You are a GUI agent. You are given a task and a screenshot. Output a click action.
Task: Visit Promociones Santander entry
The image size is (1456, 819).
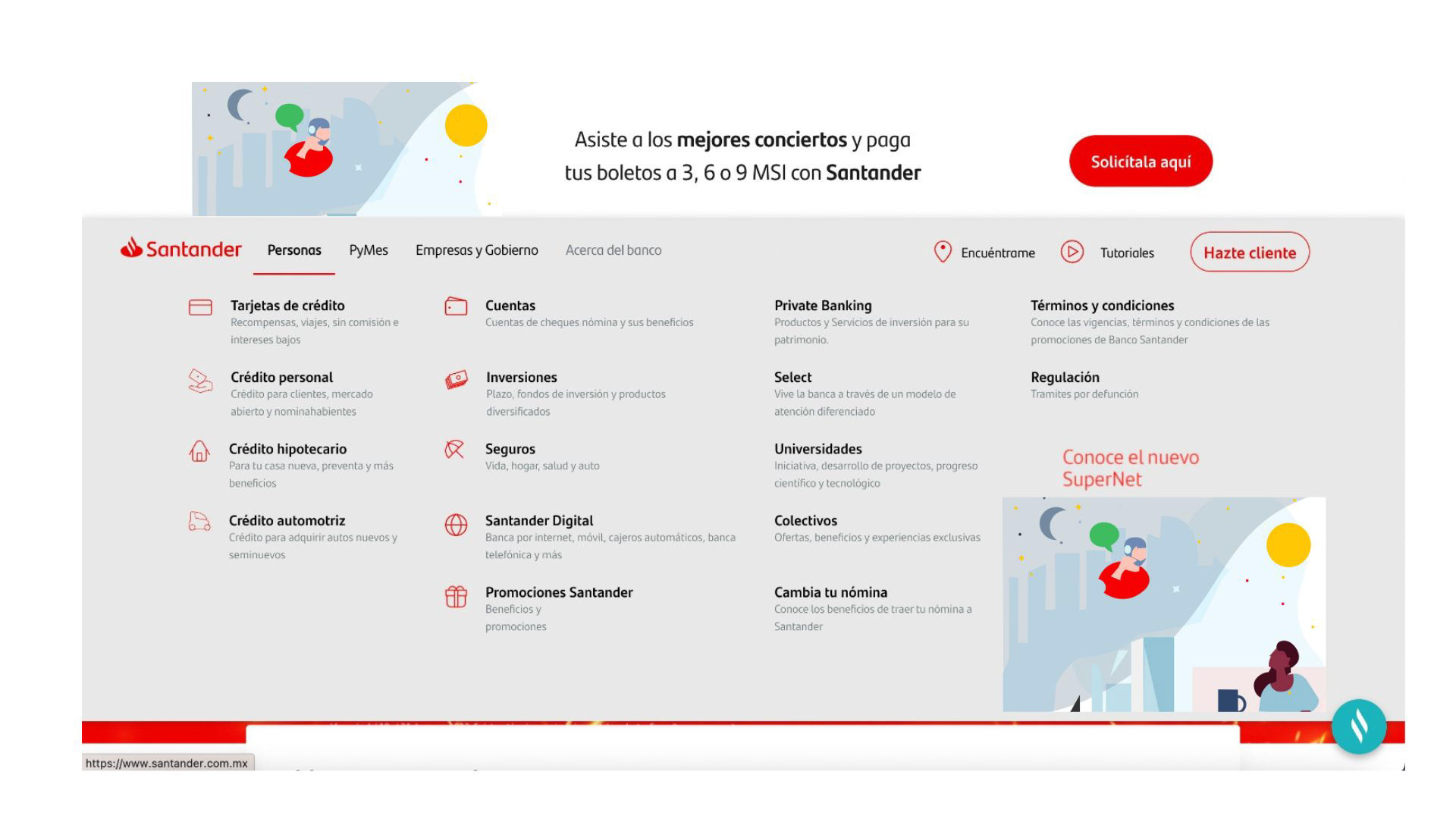pyautogui.click(x=559, y=592)
